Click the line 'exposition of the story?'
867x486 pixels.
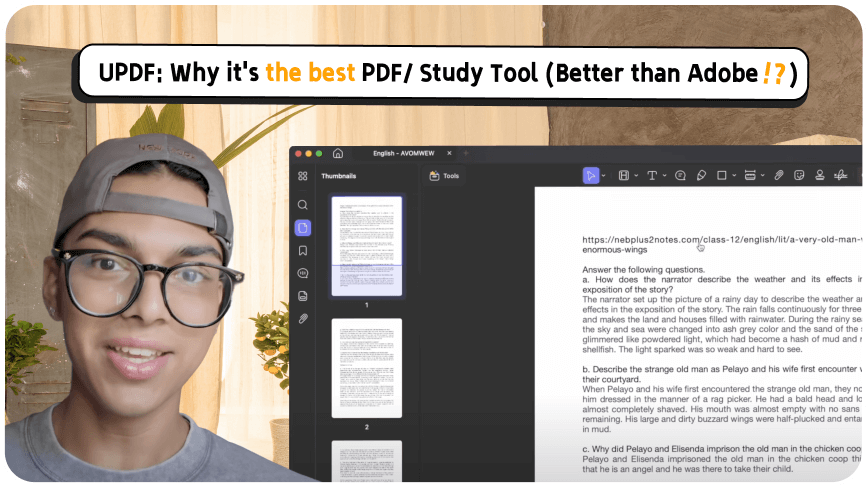click(628, 289)
